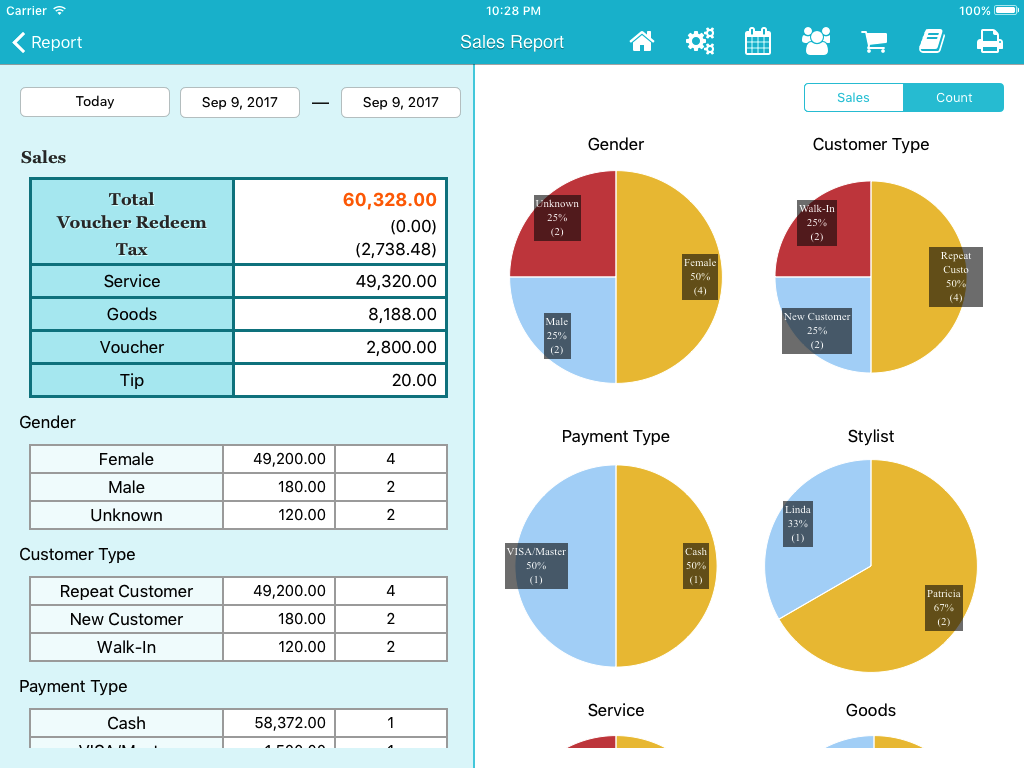Screen dimensions: 1024x768
Task: Switch chart view to Sales
Action: click(853, 98)
